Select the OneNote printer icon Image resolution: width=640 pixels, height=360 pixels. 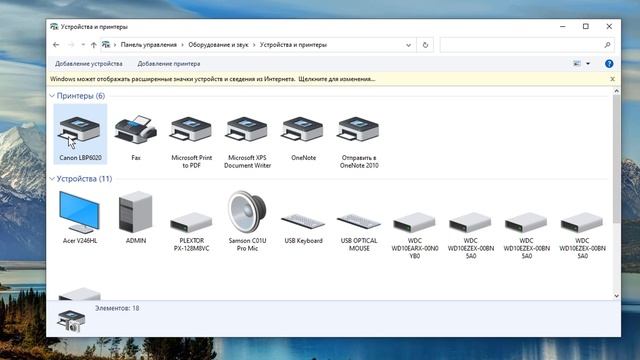(303, 129)
